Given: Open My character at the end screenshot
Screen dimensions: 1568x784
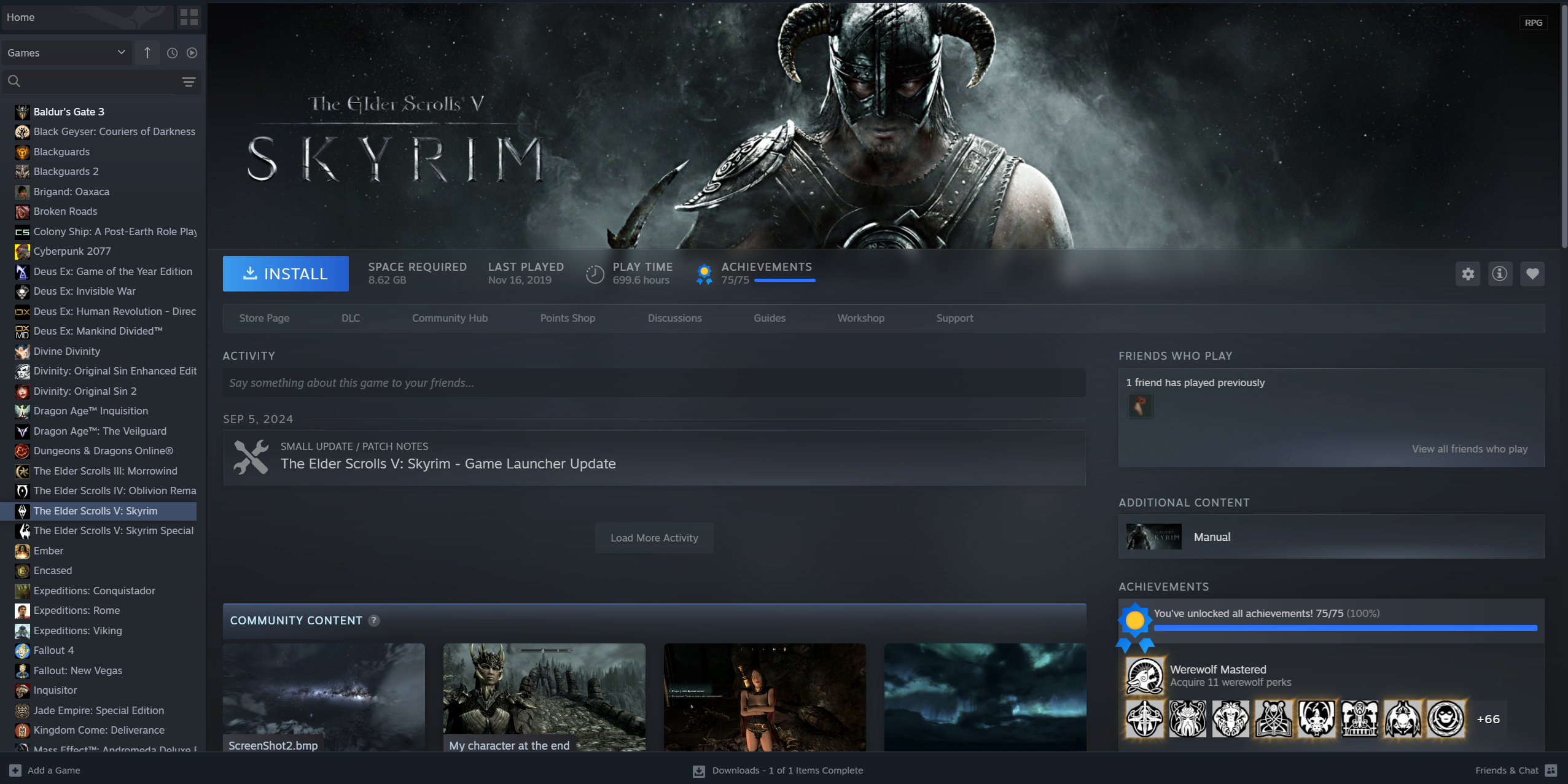Looking at the screenshot, I should tap(544, 697).
